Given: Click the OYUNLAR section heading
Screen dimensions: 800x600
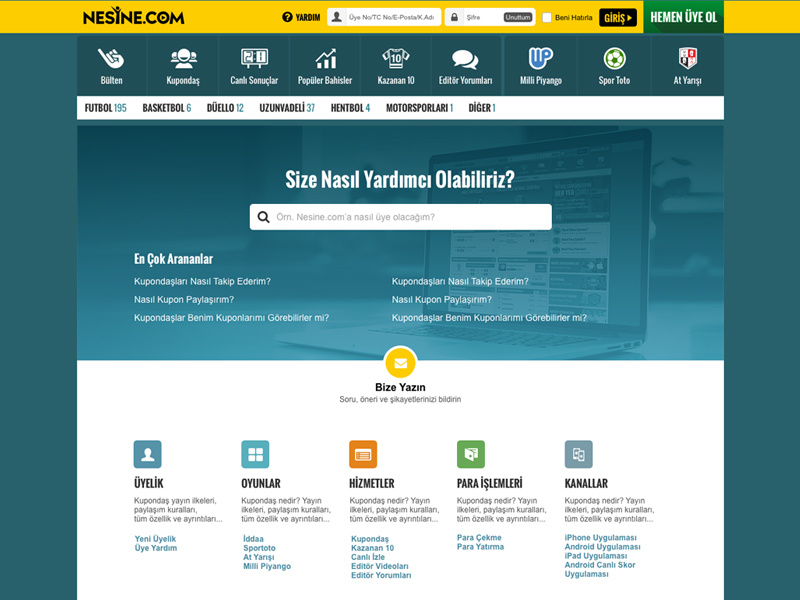Looking at the screenshot, I should [x=261, y=483].
